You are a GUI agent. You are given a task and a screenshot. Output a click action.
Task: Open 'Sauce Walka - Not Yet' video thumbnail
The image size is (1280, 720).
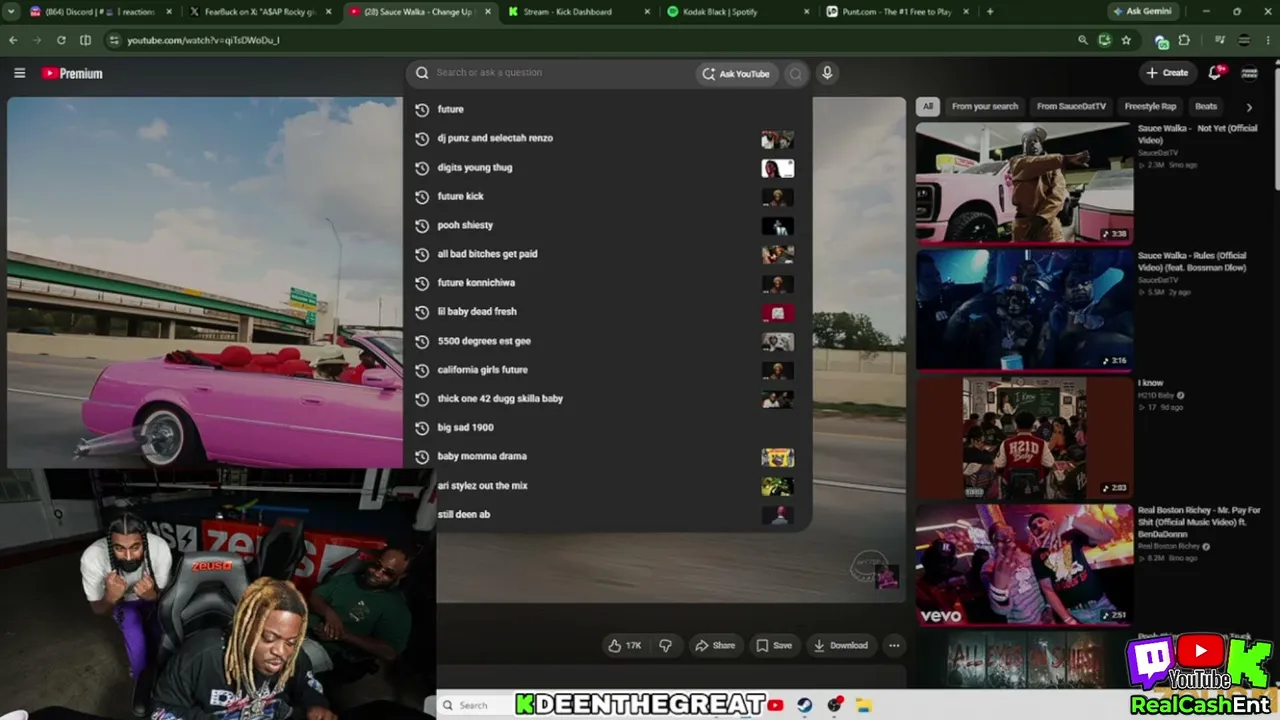(1025, 183)
